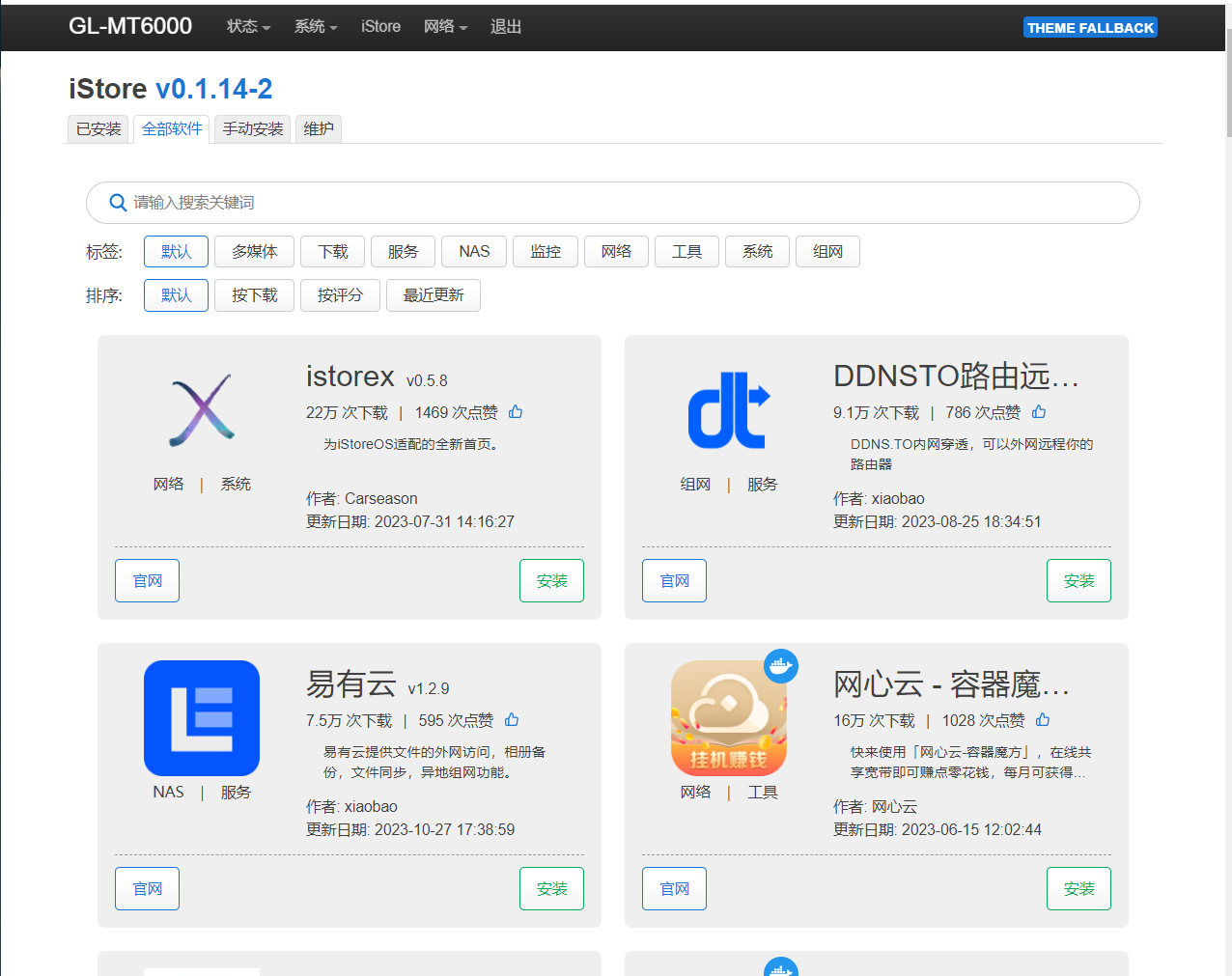Click thumbs-up icon beside 595 次点赞
This screenshot has width=1232, height=976.
(x=512, y=720)
